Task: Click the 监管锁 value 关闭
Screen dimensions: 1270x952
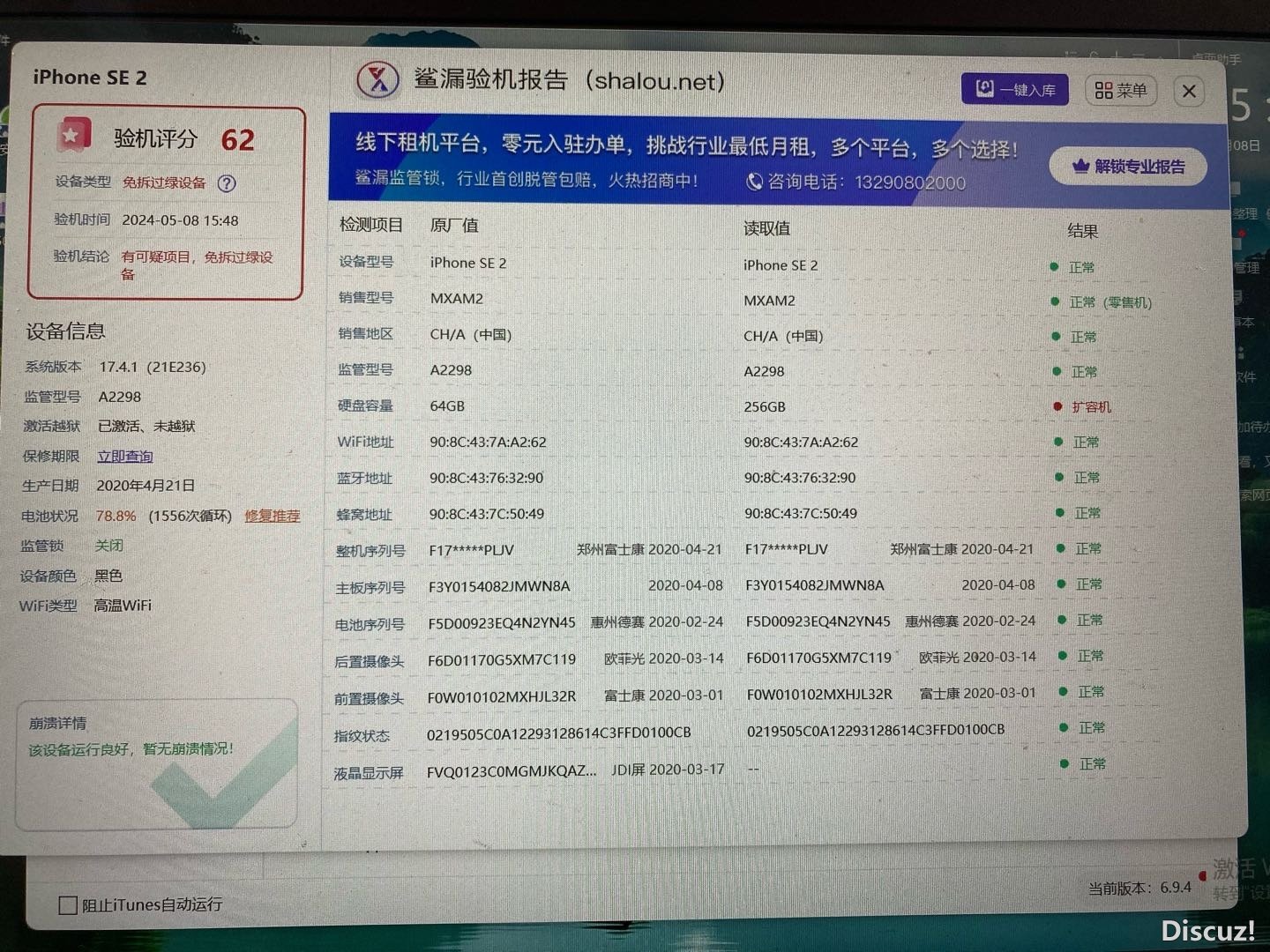Action: click(x=109, y=546)
